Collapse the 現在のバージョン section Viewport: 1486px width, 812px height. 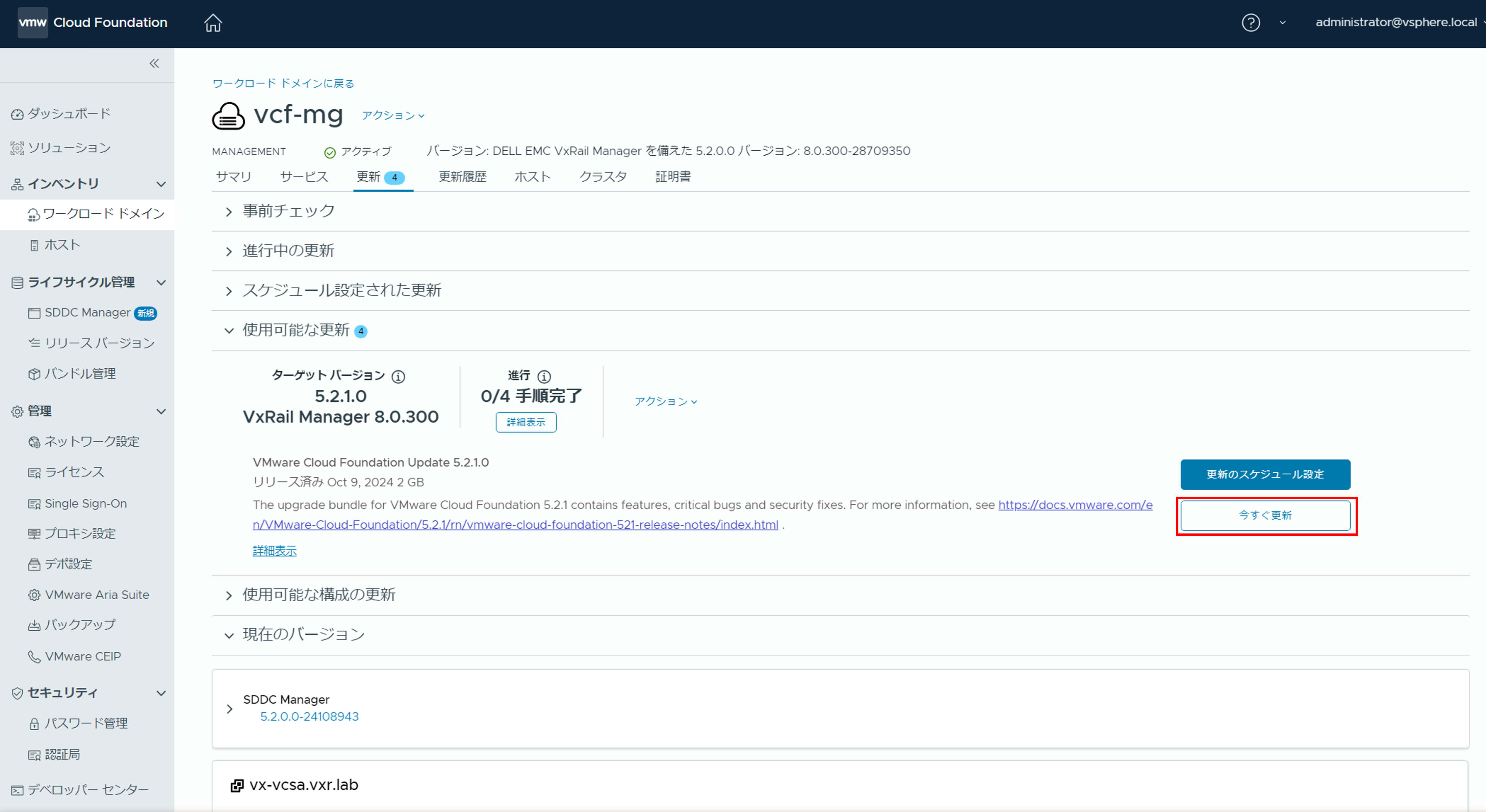(228, 635)
